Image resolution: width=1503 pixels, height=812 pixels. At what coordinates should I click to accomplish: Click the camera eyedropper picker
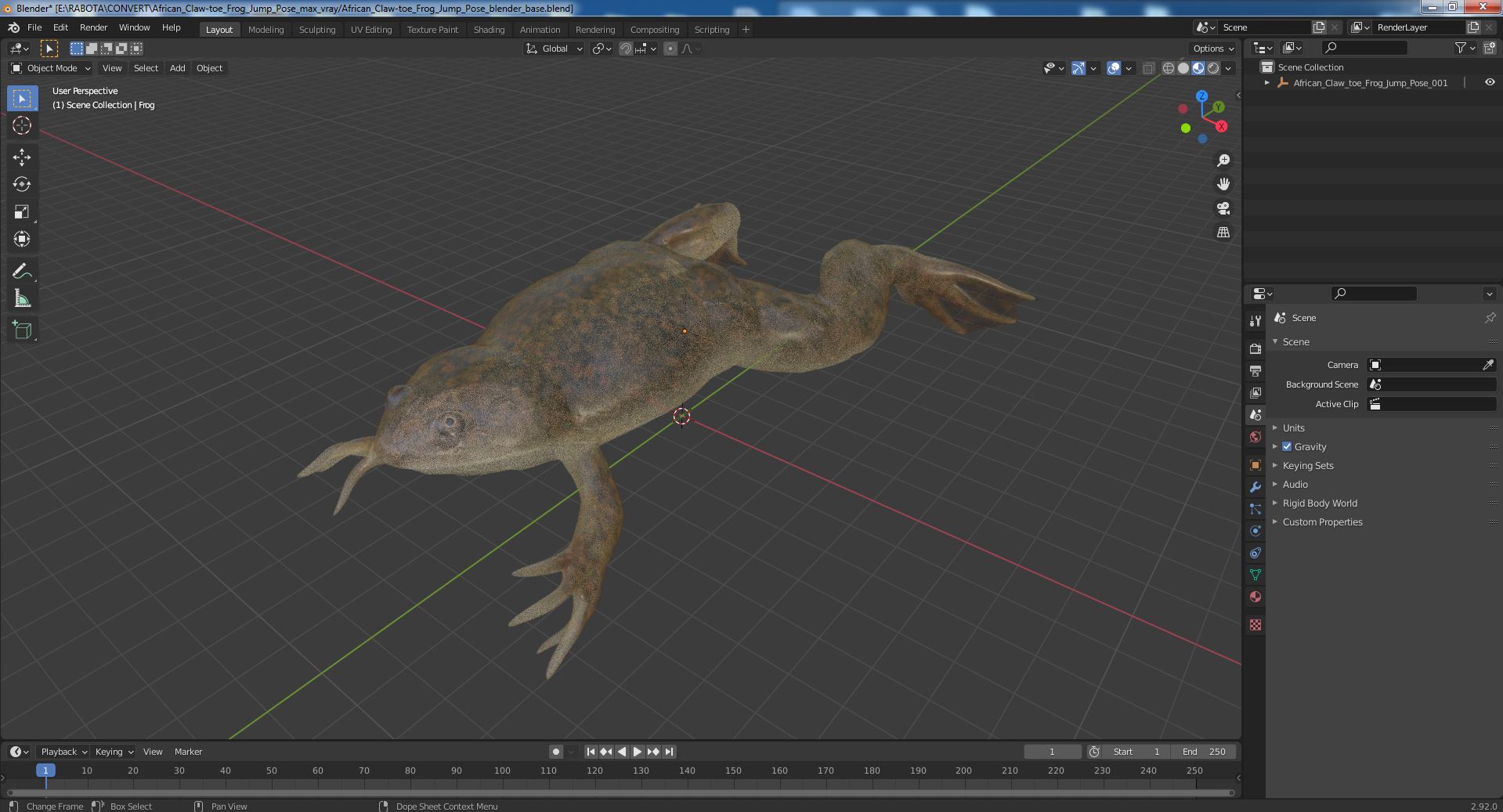tap(1488, 365)
